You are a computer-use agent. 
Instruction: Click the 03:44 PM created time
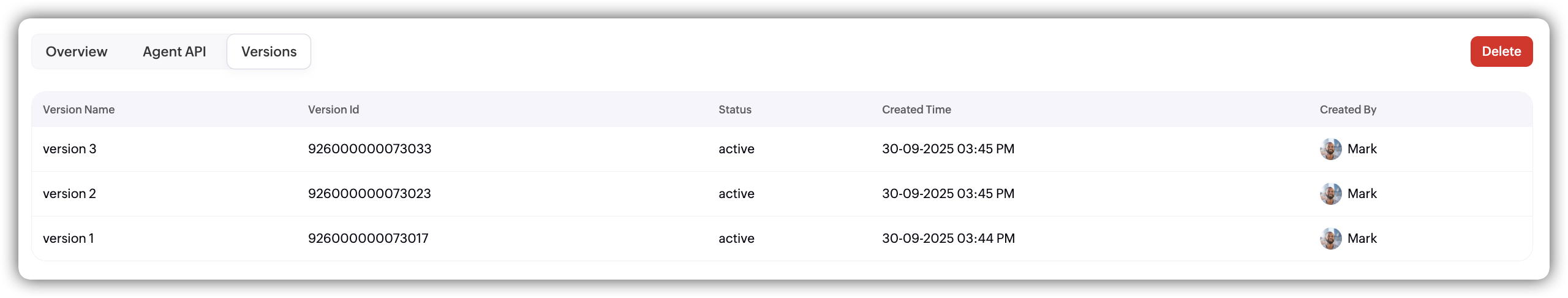(x=948, y=239)
